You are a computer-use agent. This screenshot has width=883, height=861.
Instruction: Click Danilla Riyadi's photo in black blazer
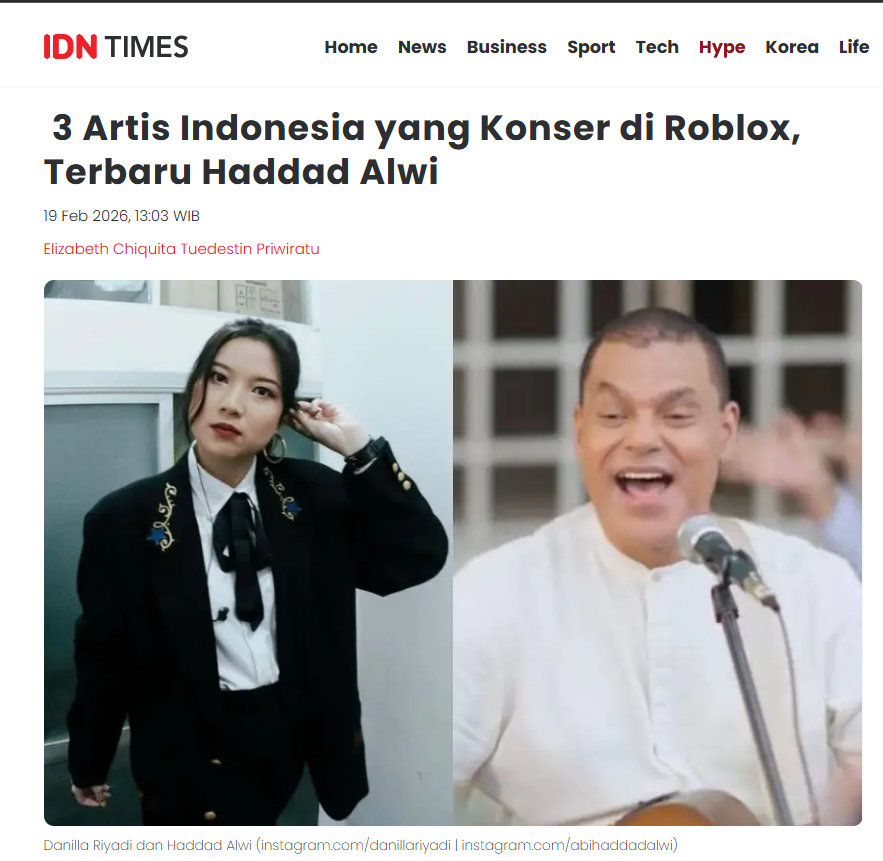(x=248, y=552)
